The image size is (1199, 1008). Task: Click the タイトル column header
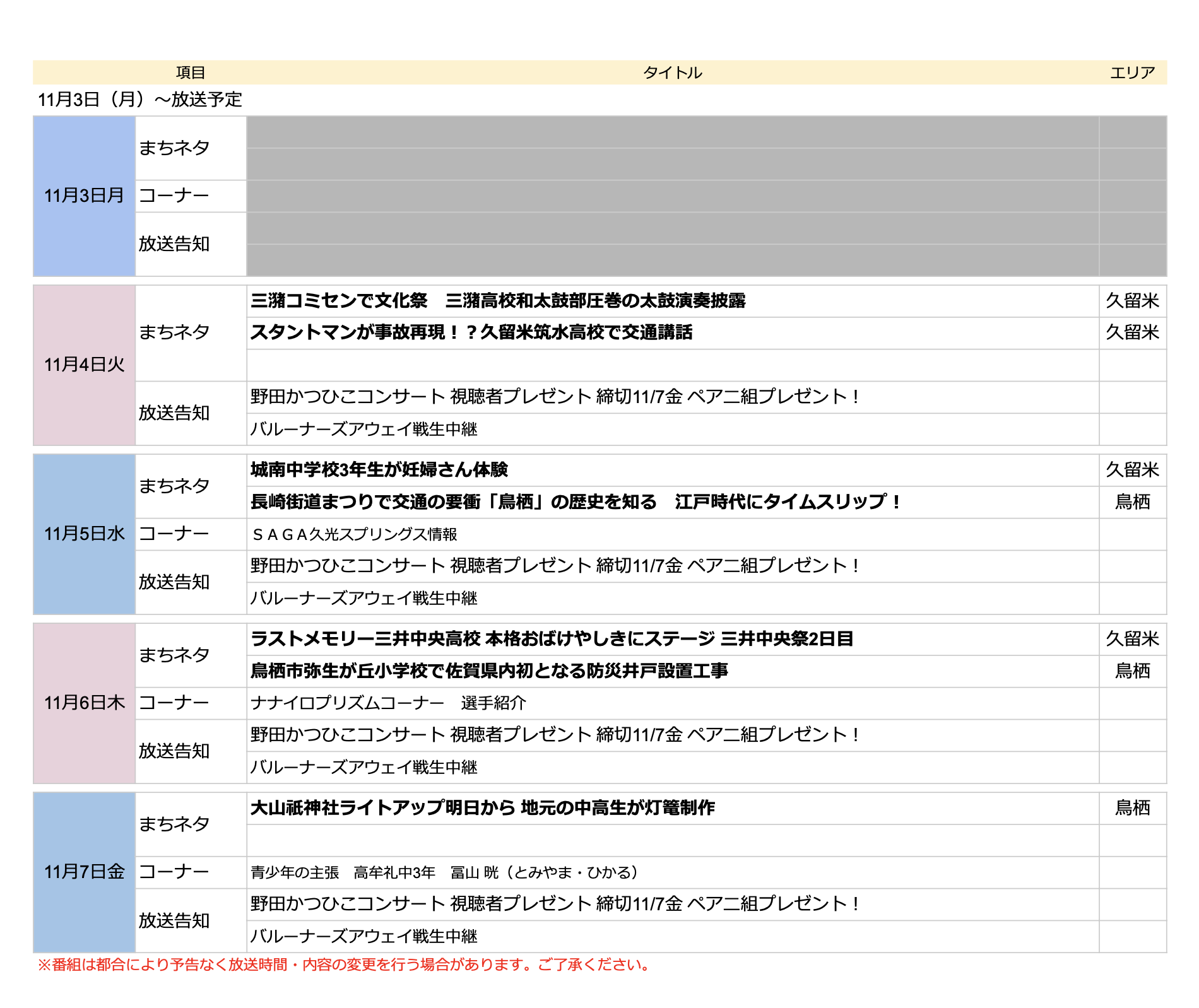672,73
